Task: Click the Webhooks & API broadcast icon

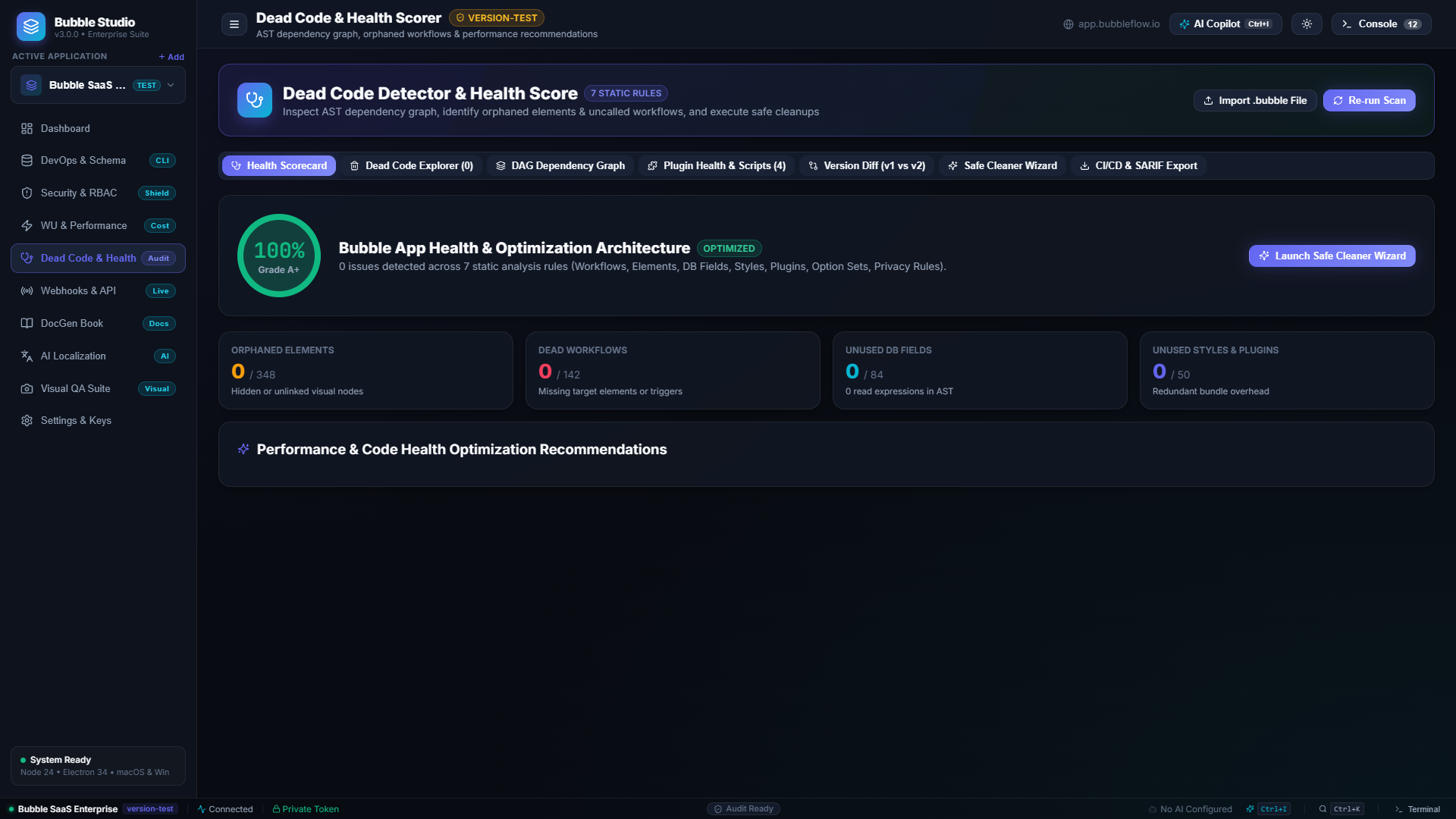Action: (x=27, y=291)
